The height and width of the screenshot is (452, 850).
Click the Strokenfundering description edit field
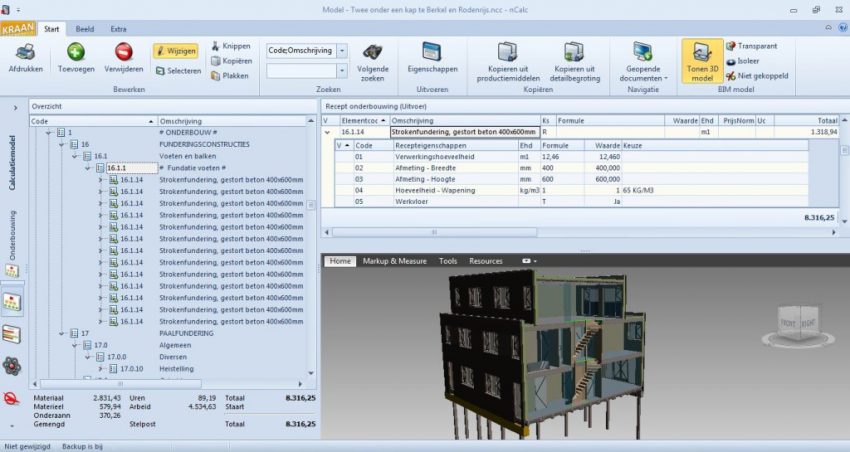(x=465, y=132)
